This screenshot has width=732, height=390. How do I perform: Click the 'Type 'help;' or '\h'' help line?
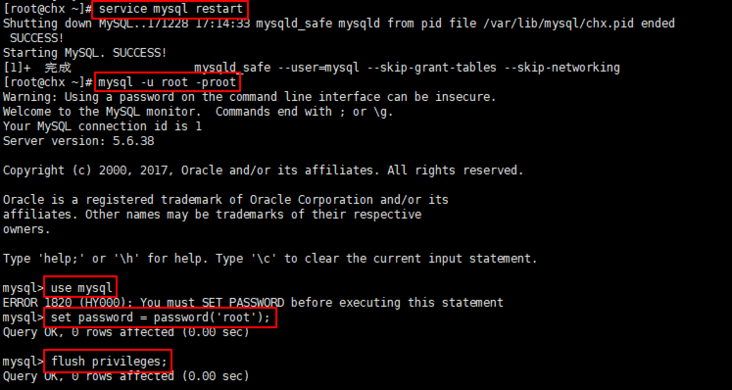point(270,259)
